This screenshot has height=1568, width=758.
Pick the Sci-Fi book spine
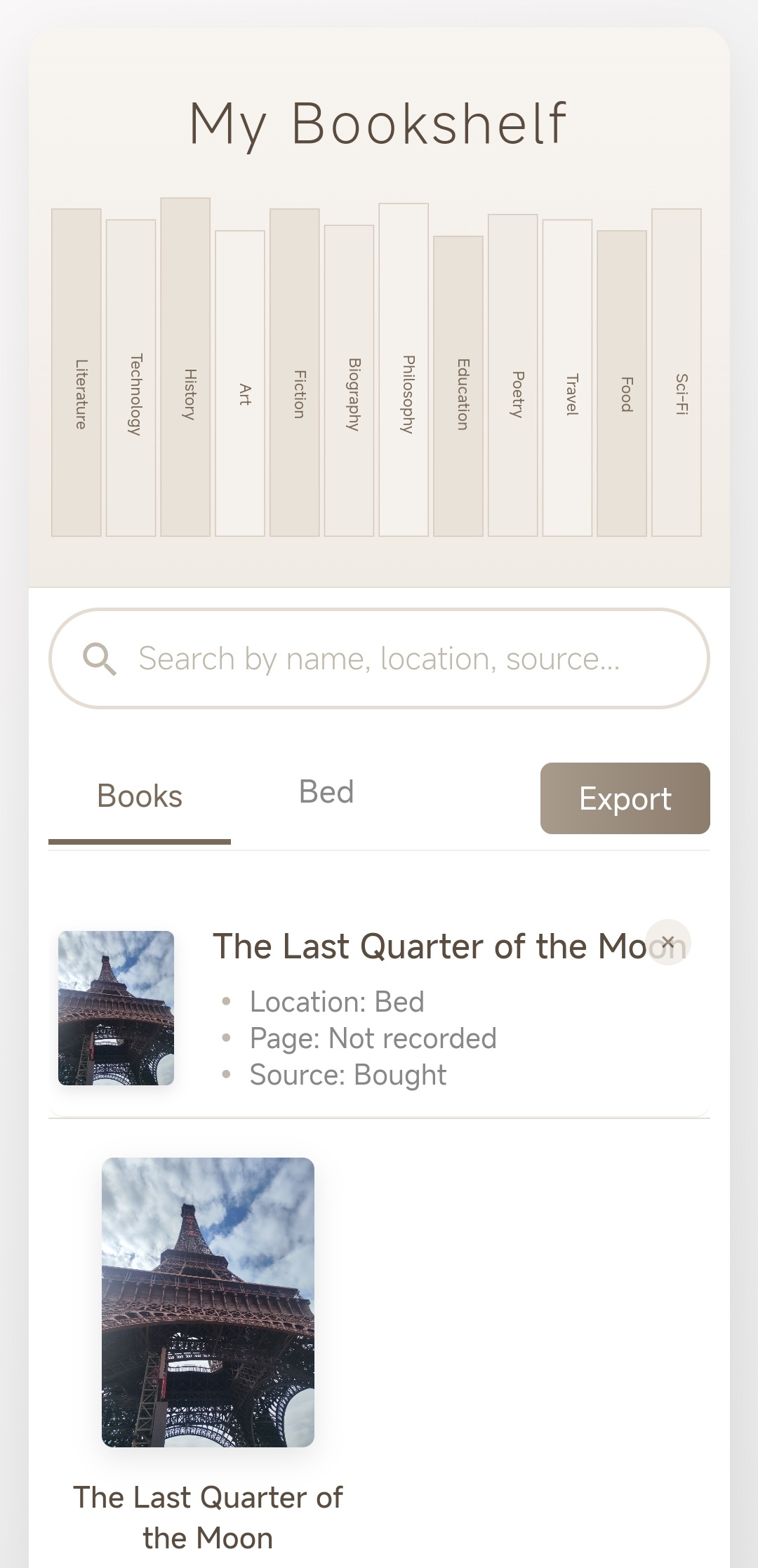(677, 373)
